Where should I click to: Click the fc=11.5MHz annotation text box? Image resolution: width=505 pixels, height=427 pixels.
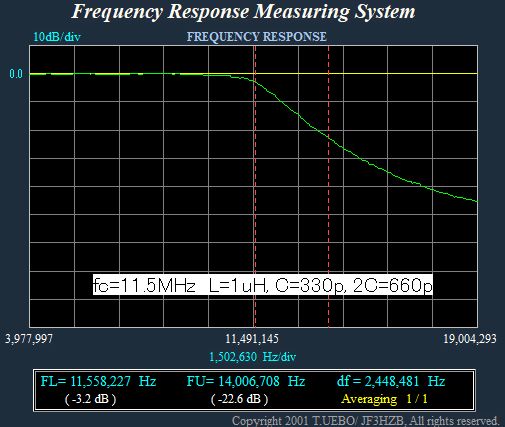pos(263,285)
